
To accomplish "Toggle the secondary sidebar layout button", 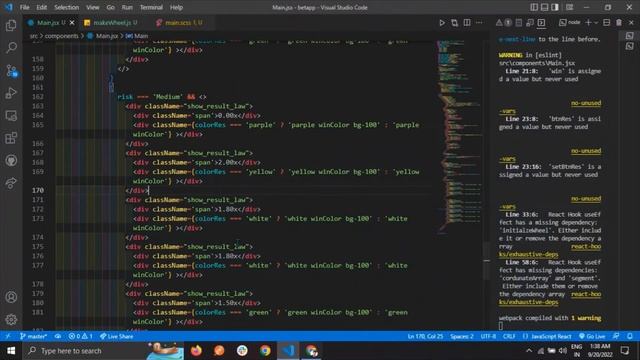I will [555, 7].
